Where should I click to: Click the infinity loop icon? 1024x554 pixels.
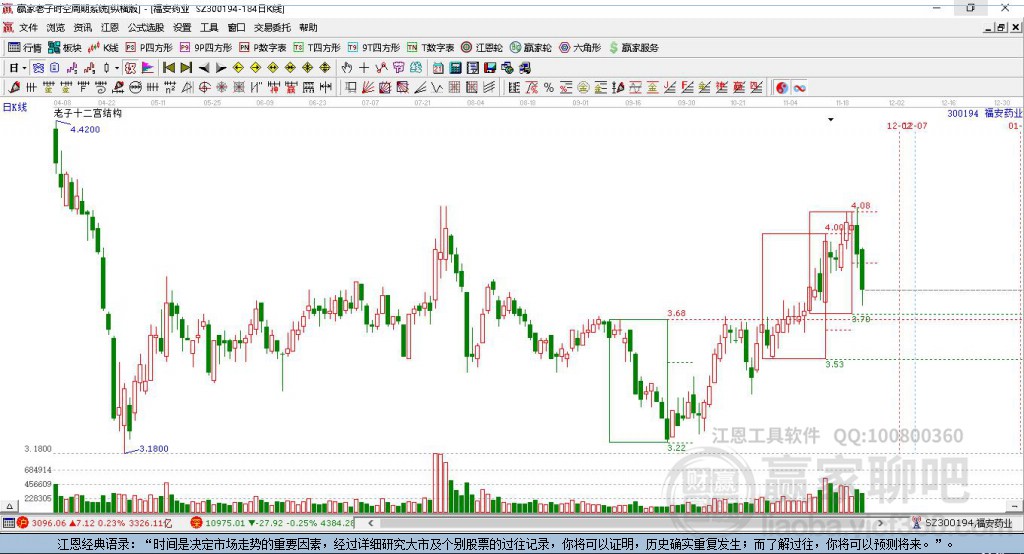pyautogui.click(x=799, y=88)
